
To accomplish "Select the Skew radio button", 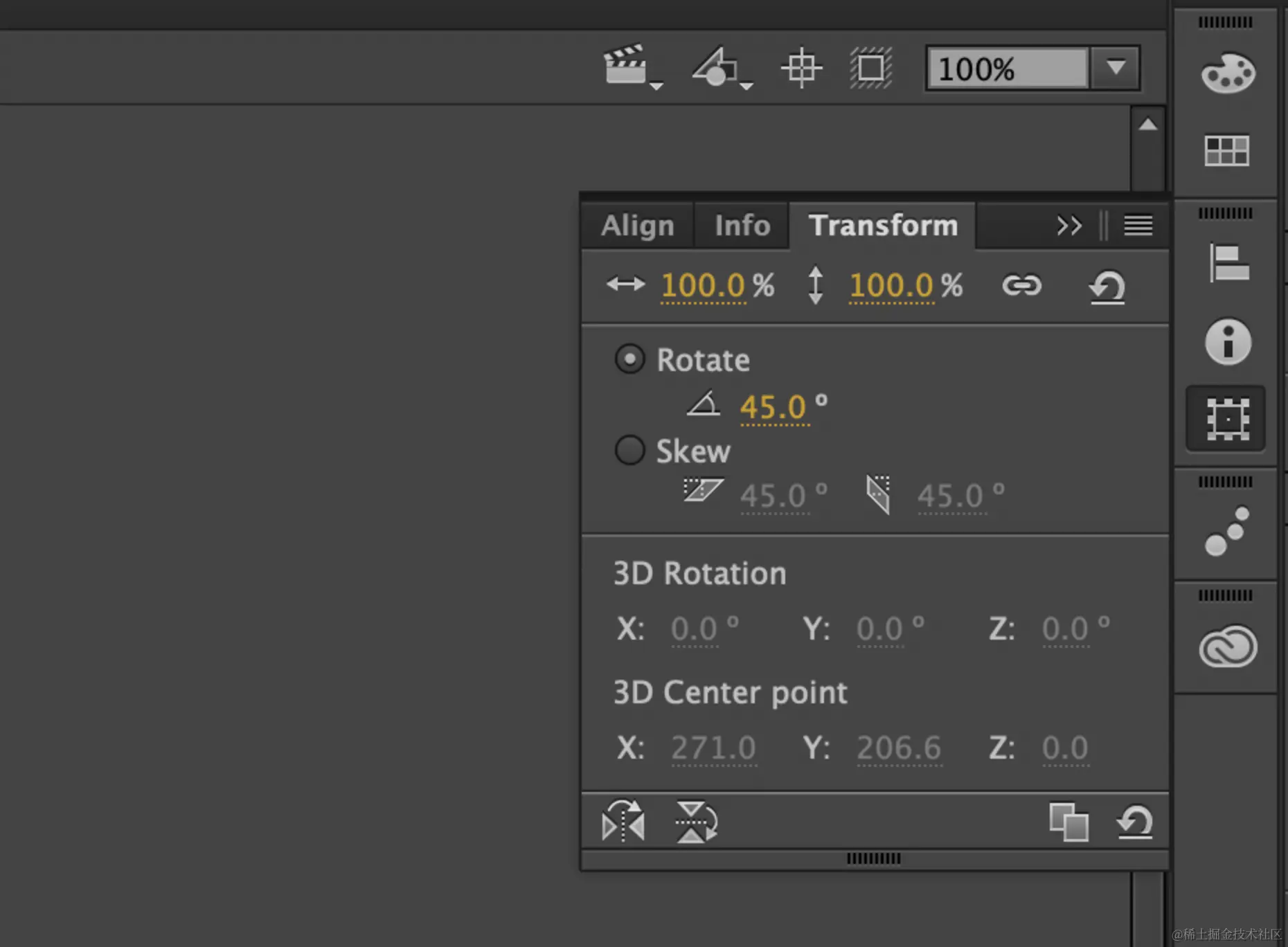I will (629, 450).
